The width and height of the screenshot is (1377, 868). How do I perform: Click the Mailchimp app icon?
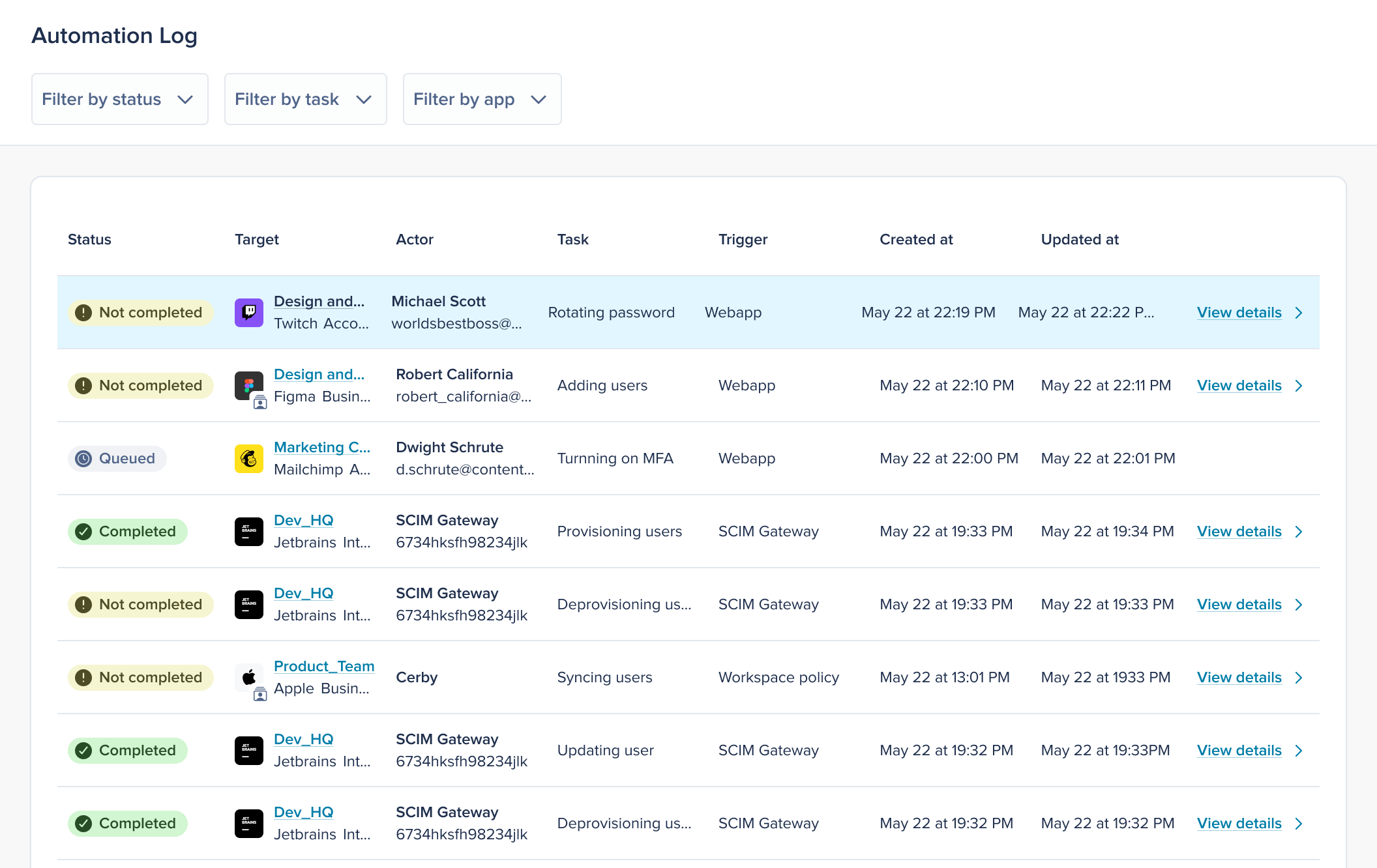[248, 459]
